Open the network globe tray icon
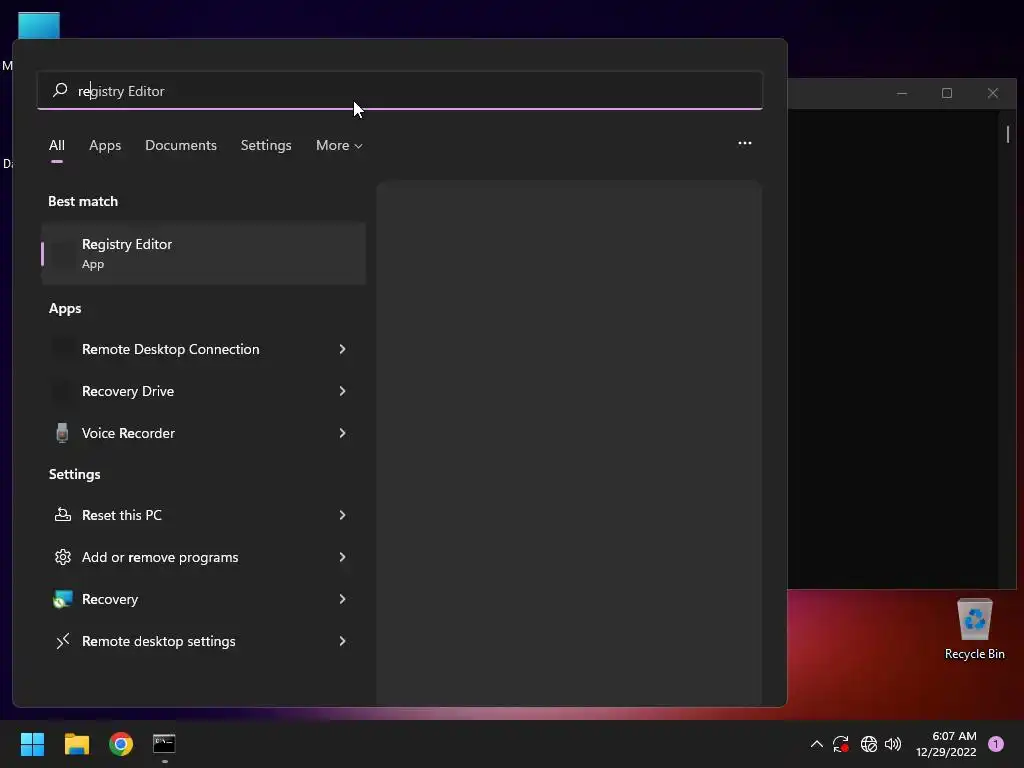The image size is (1024, 768). (869, 744)
